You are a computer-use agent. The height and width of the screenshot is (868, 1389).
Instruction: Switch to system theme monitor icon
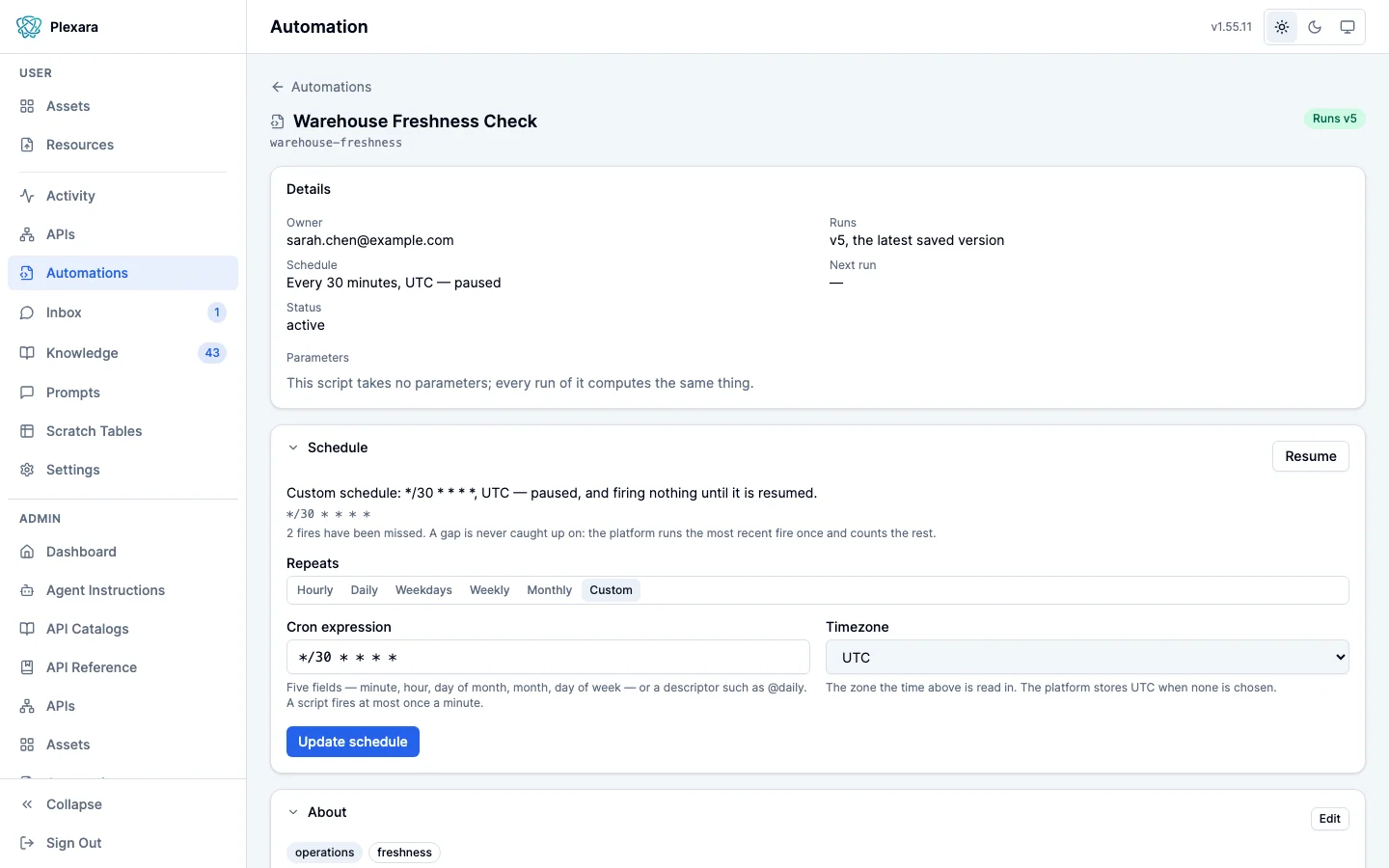click(1348, 27)
